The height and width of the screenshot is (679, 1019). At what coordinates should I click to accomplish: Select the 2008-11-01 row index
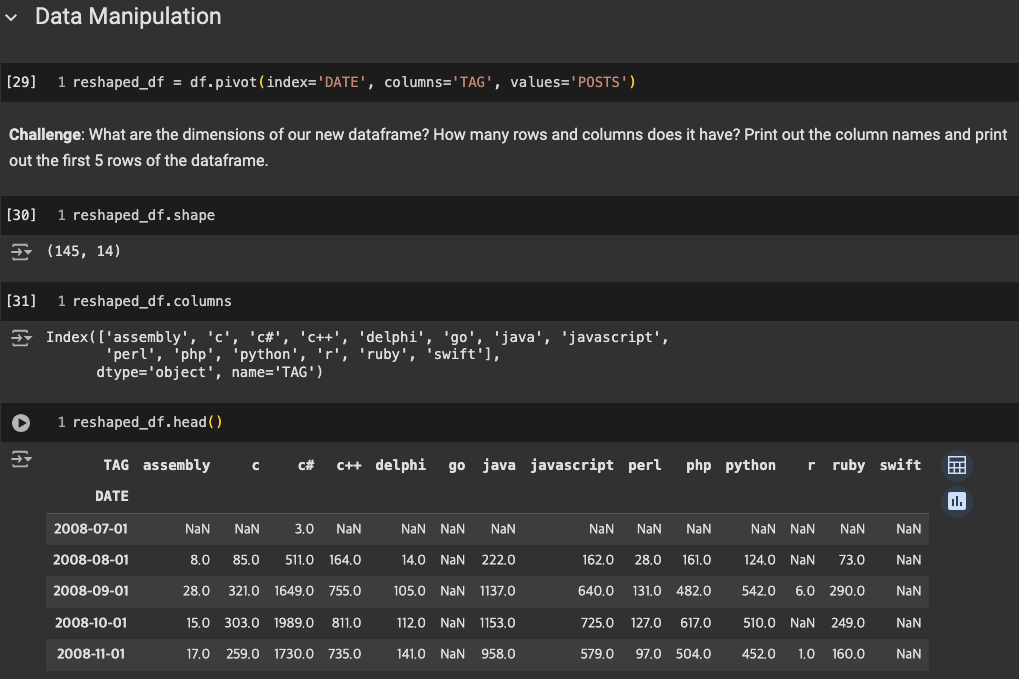[91, 654]
